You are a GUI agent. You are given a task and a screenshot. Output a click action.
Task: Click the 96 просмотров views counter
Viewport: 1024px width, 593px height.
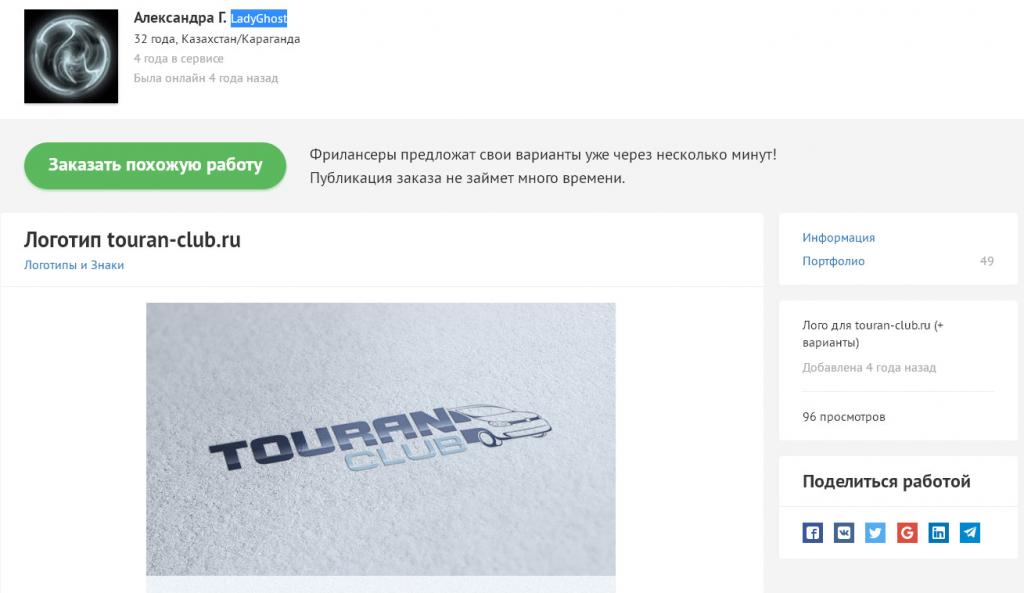click(x=844, y=417)
